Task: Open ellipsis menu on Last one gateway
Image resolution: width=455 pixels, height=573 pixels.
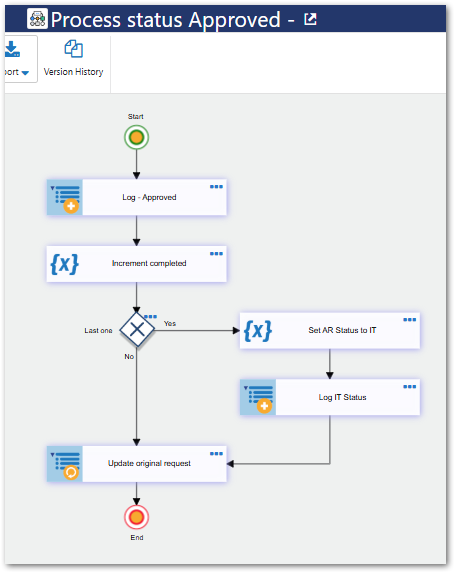Action: (x=150, y=316)
